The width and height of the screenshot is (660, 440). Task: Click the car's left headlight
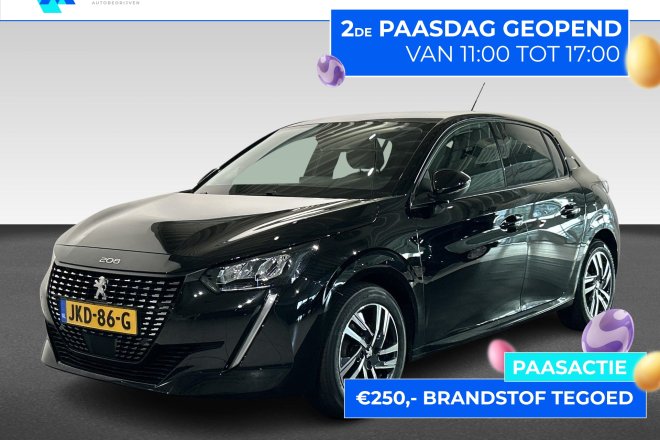point(250,269)
